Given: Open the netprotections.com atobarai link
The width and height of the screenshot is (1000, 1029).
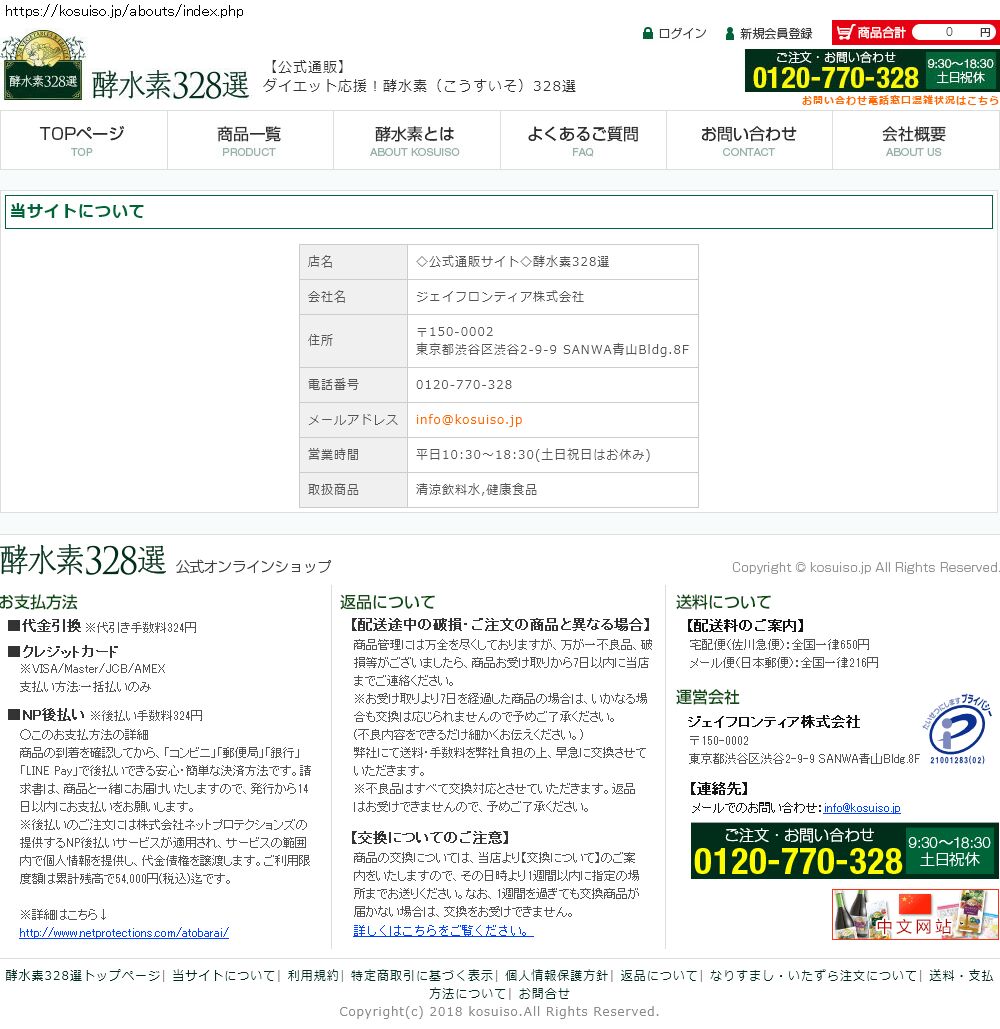Looking at the screenshot, I should [124, 933].
